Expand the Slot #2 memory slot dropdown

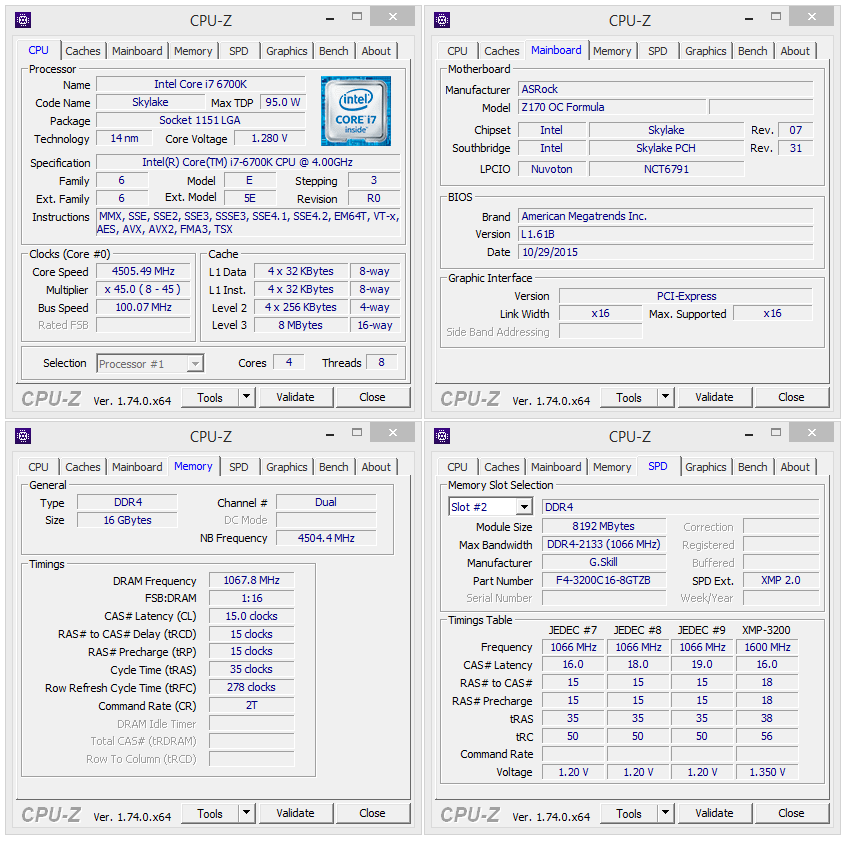(x=524, y=507)
